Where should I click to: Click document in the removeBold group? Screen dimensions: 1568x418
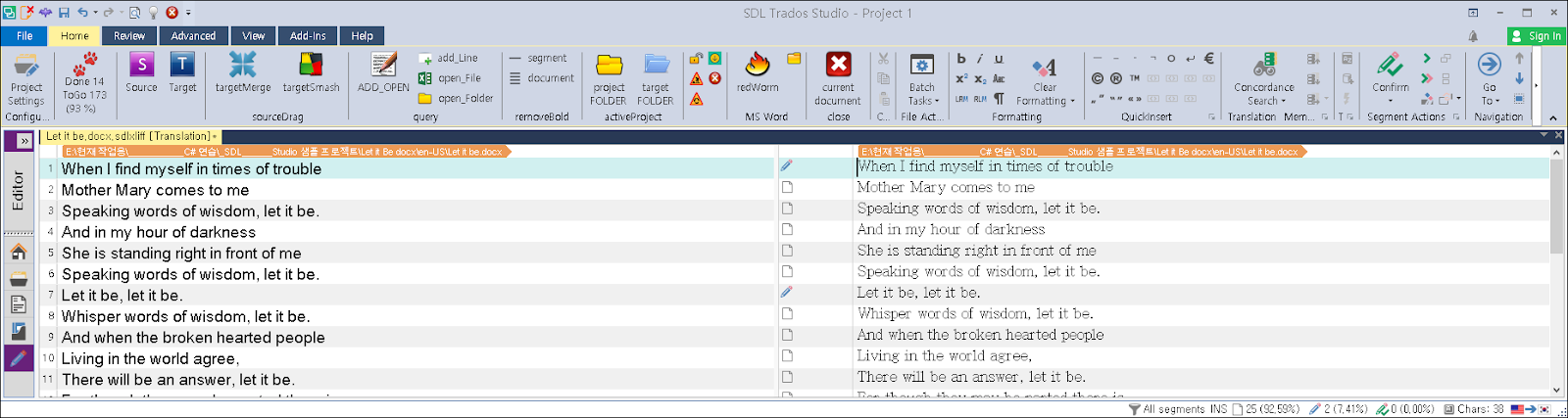(x=542, y=78)
